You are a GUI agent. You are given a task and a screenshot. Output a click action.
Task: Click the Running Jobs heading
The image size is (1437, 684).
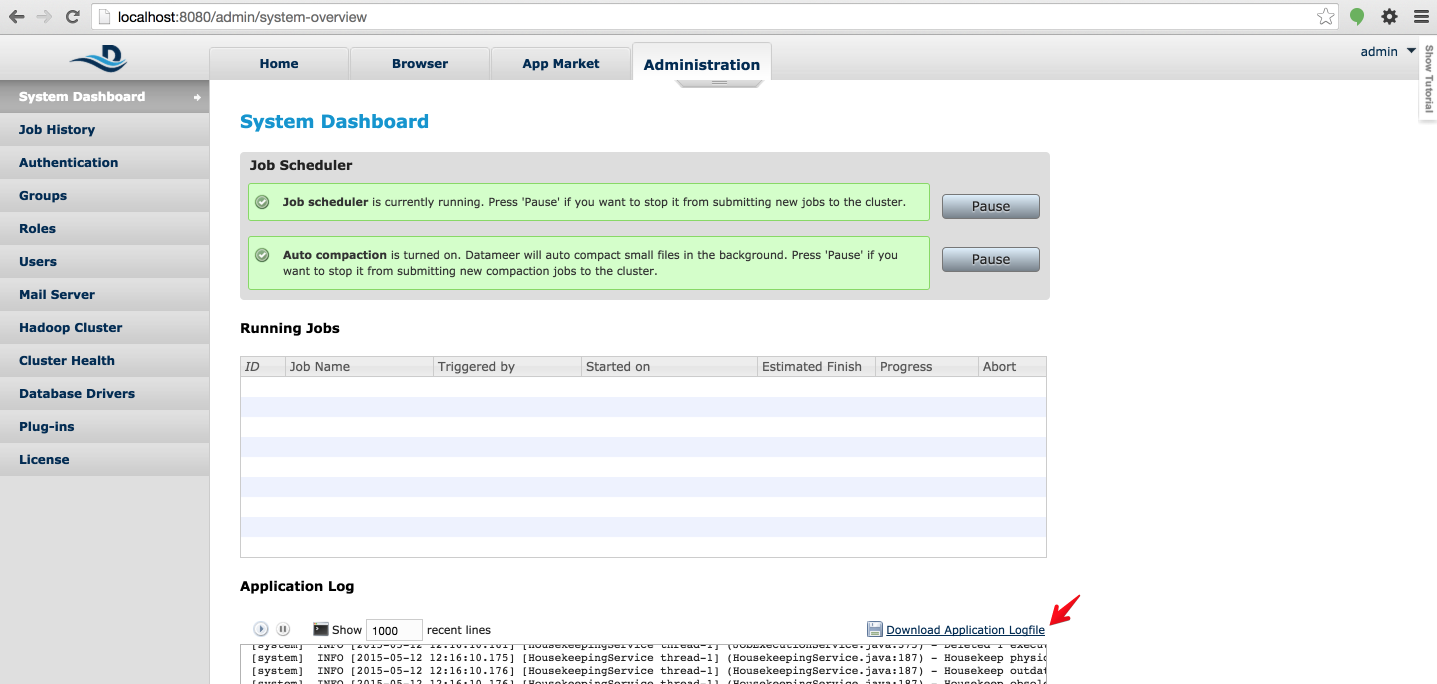[290, 328]
